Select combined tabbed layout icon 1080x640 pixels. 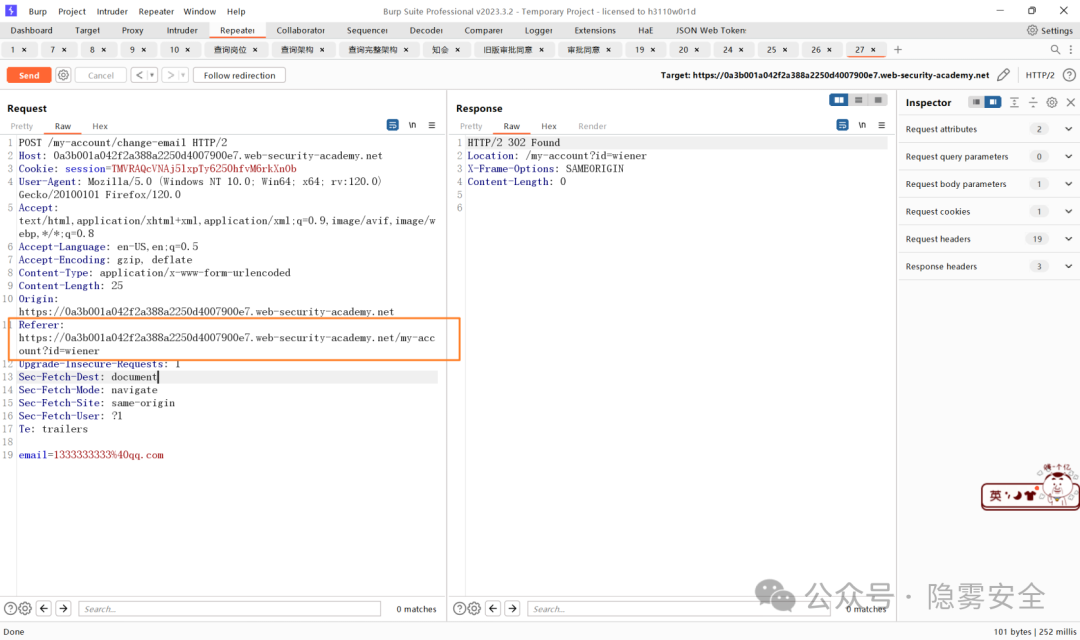[x=878, y=101]
